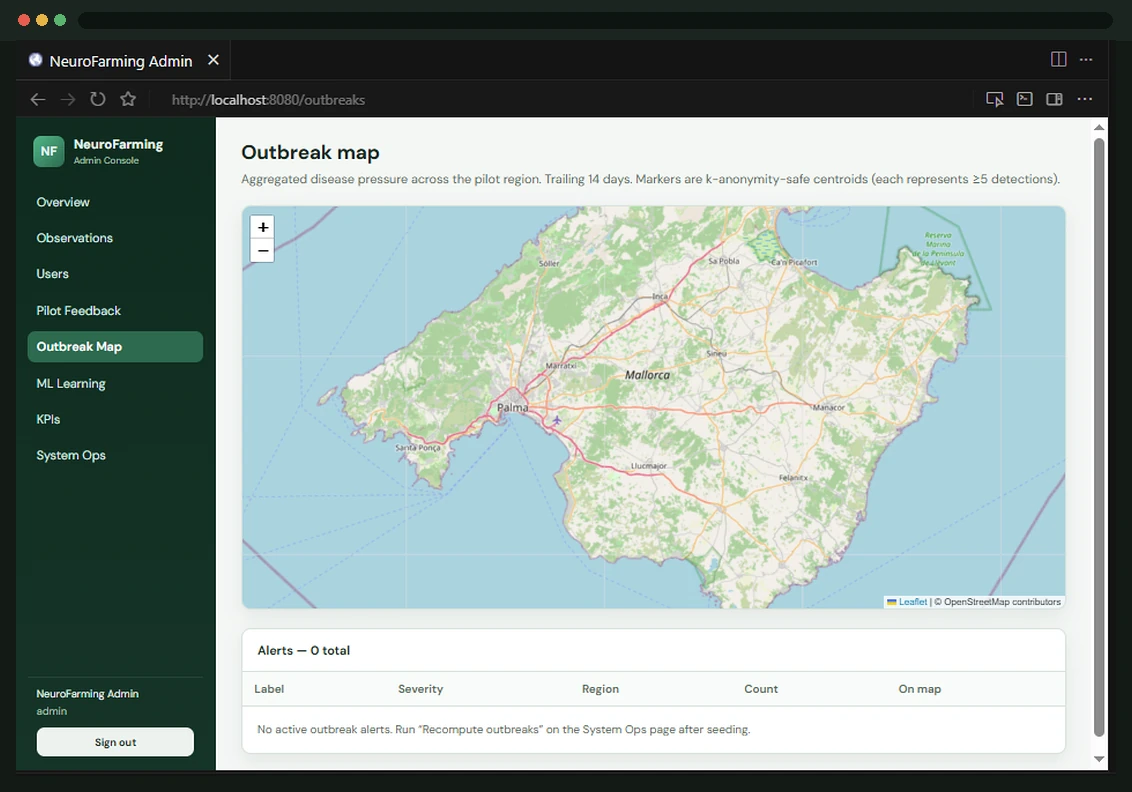Click the airport plane symbol near Palma

tap(557, 419)
